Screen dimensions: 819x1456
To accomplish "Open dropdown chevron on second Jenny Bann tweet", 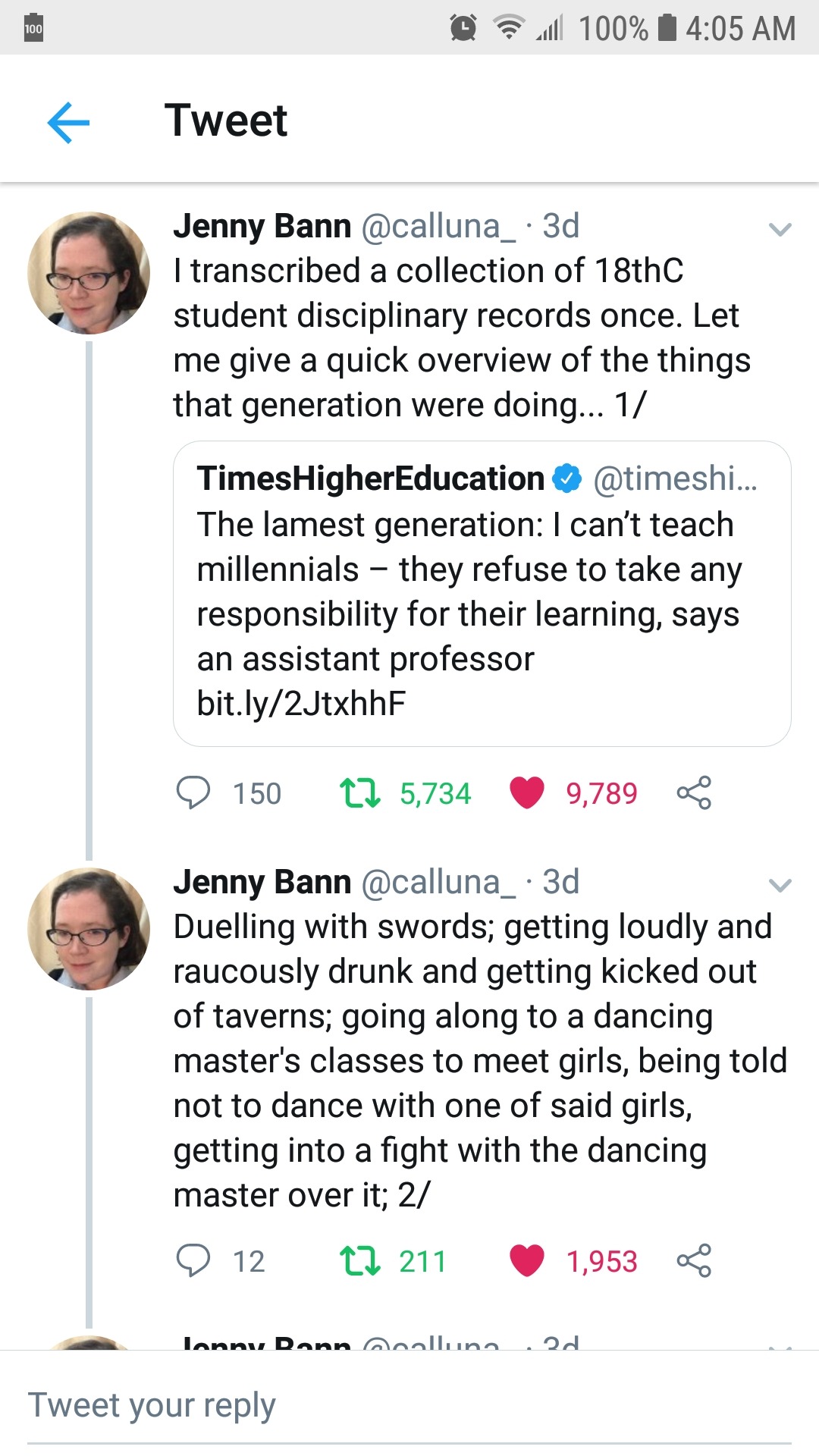I will (780, 885).
